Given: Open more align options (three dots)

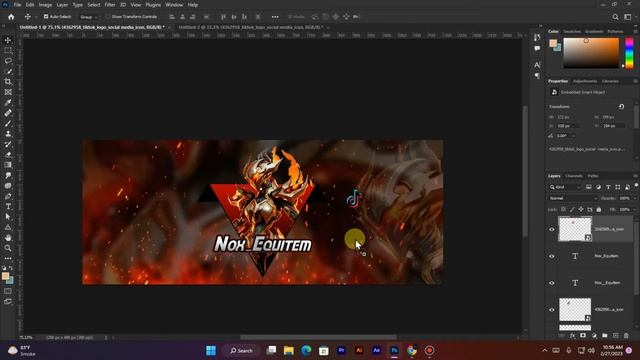Looking at the screenshot, I should coord(275,17).
